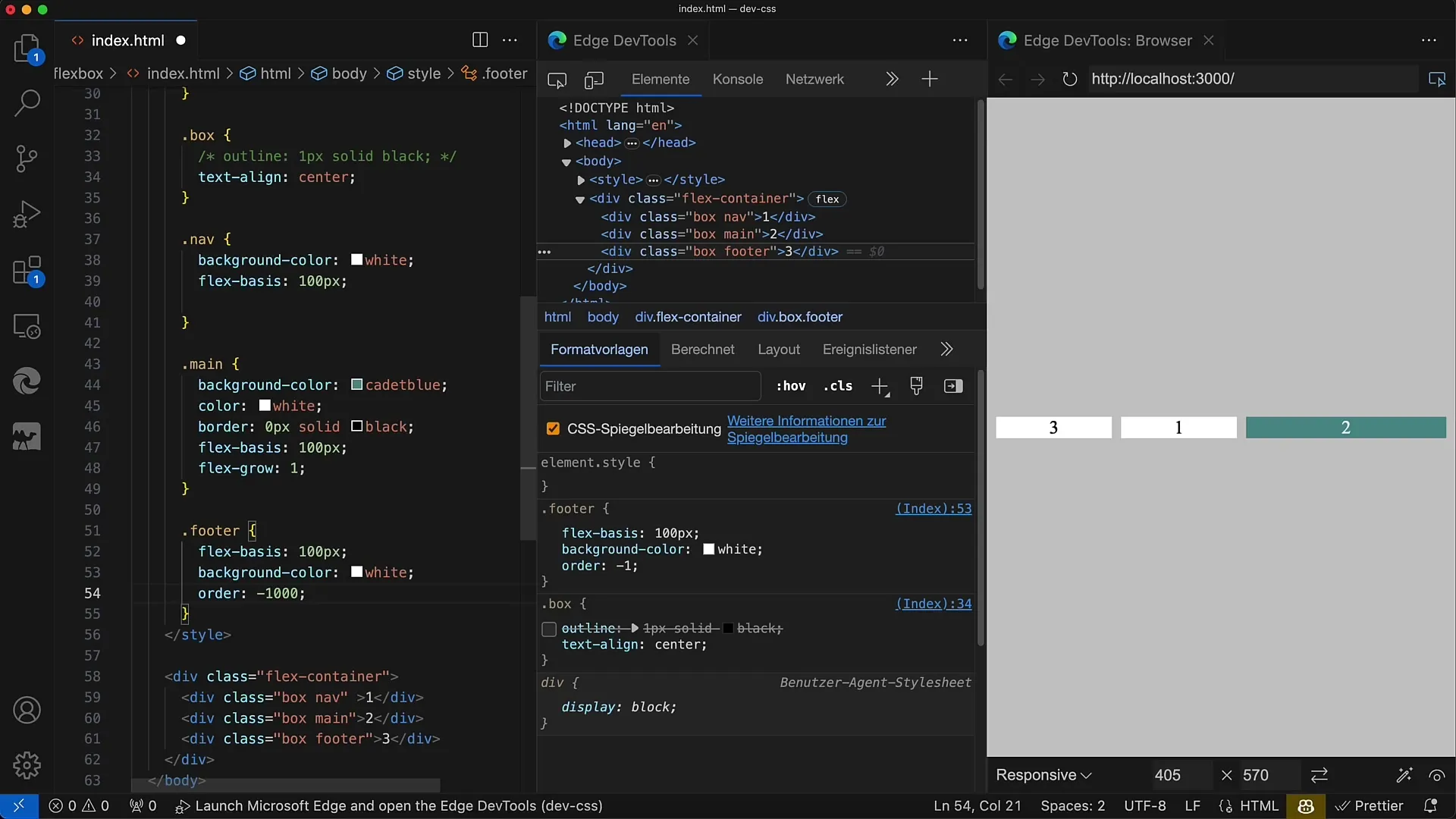1456x819 pixels.
Task: Select the Formatvorlagen tab in DevTools
Action: point(599,349)
